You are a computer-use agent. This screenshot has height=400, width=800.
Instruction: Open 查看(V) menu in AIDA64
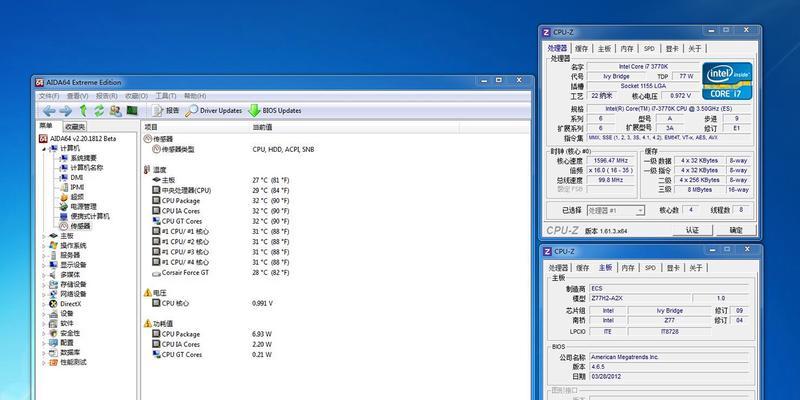click(x=78, y=96)
